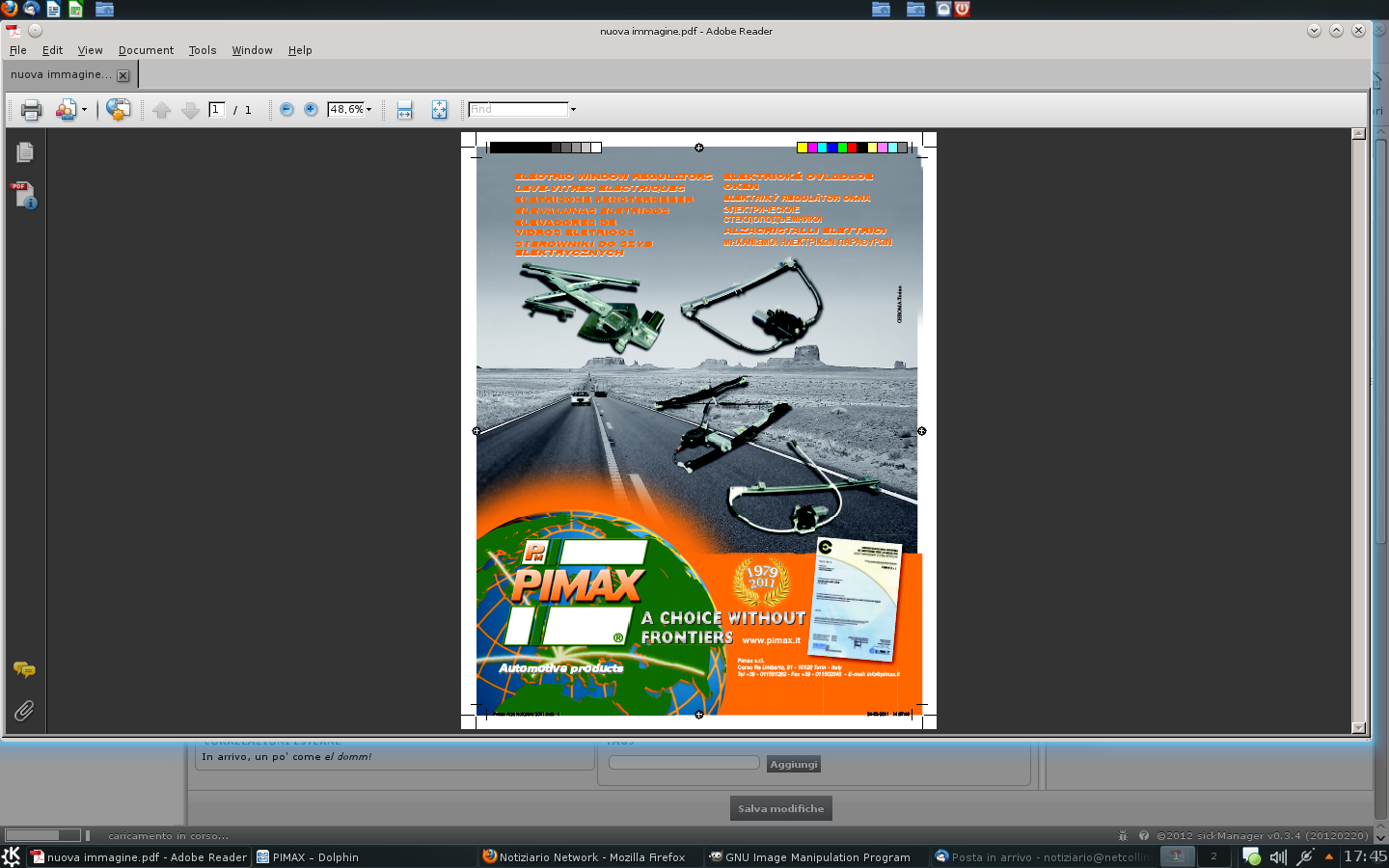Open the Help menu
The image size is (1389, 868).
tap(300, 50)
